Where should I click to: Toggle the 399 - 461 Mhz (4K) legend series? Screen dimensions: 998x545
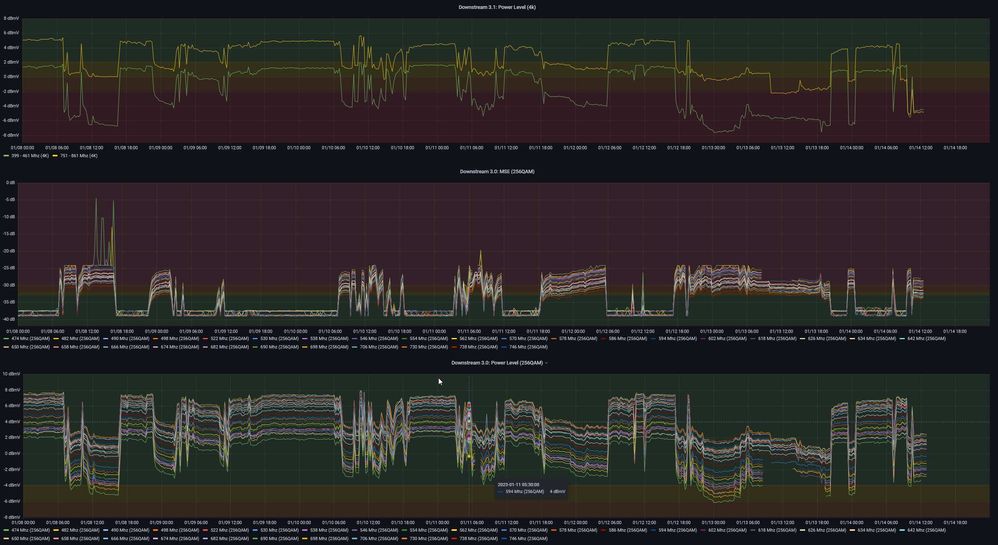tap(30, 155)
